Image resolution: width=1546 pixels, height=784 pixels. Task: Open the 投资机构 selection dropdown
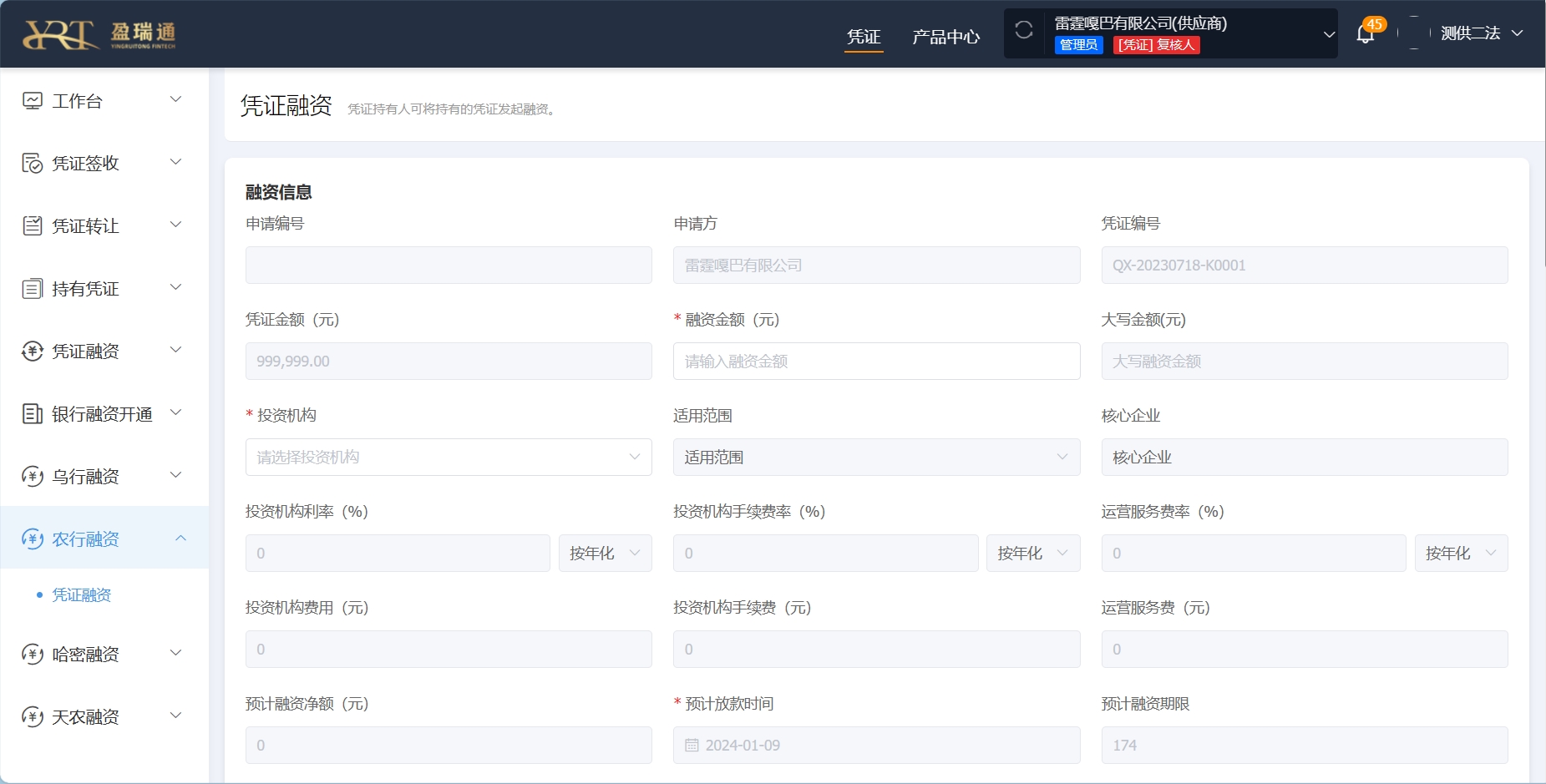click(x=449, y=457)
